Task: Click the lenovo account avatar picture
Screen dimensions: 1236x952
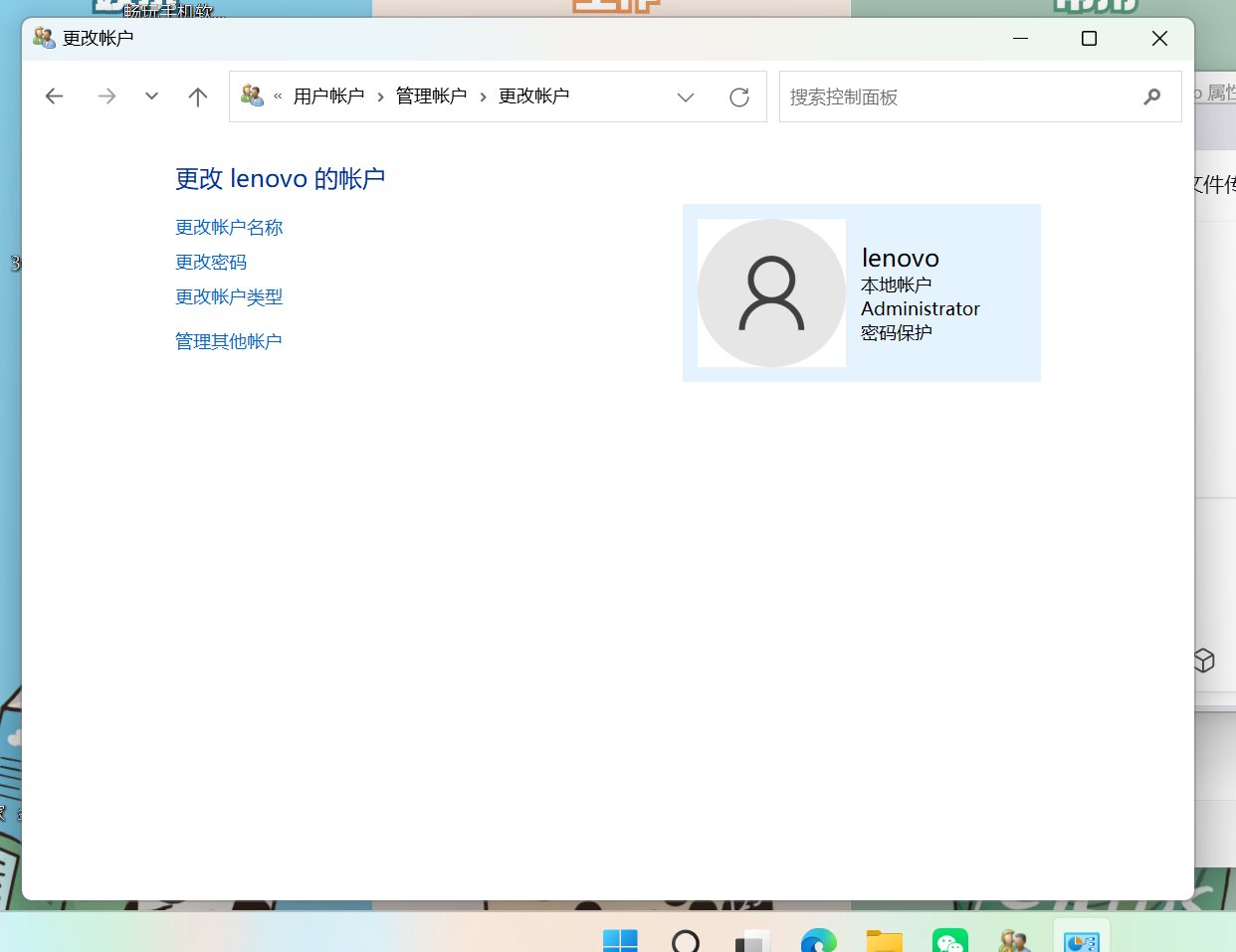Action: [771, 292]
